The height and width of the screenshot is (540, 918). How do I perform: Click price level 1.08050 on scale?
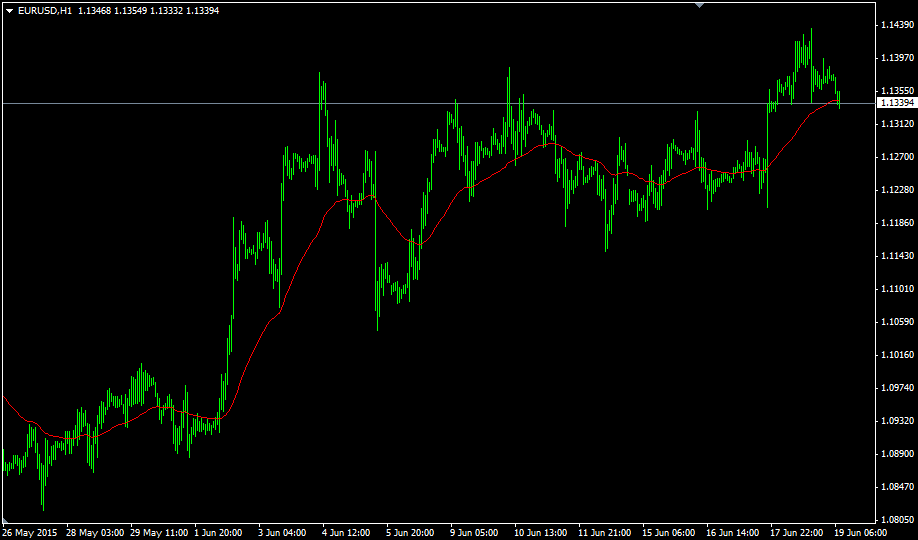point(898,520)
